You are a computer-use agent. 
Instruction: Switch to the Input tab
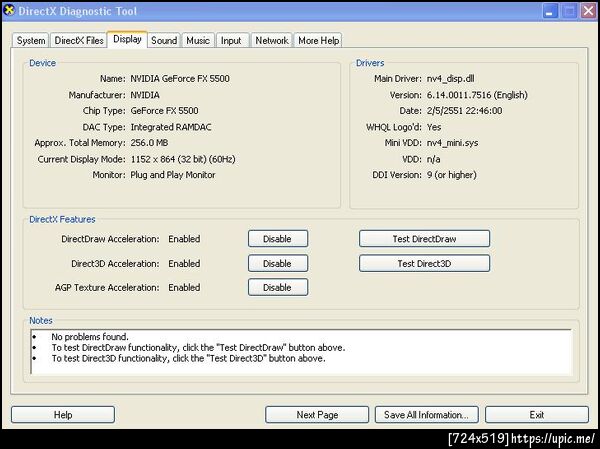pos(231,40)
